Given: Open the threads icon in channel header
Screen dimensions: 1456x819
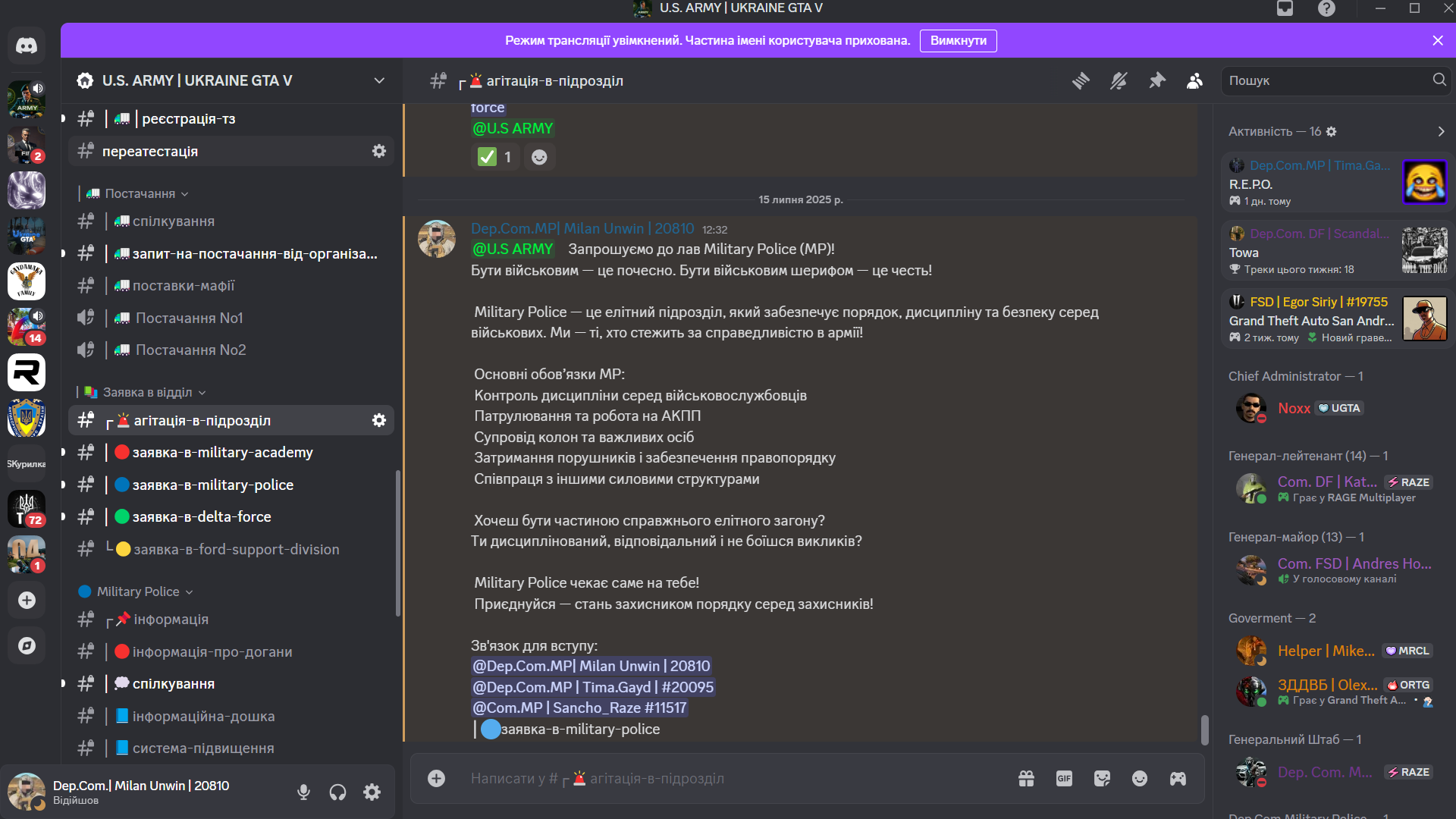Looking at the screenshot, I should (1081, 80).
